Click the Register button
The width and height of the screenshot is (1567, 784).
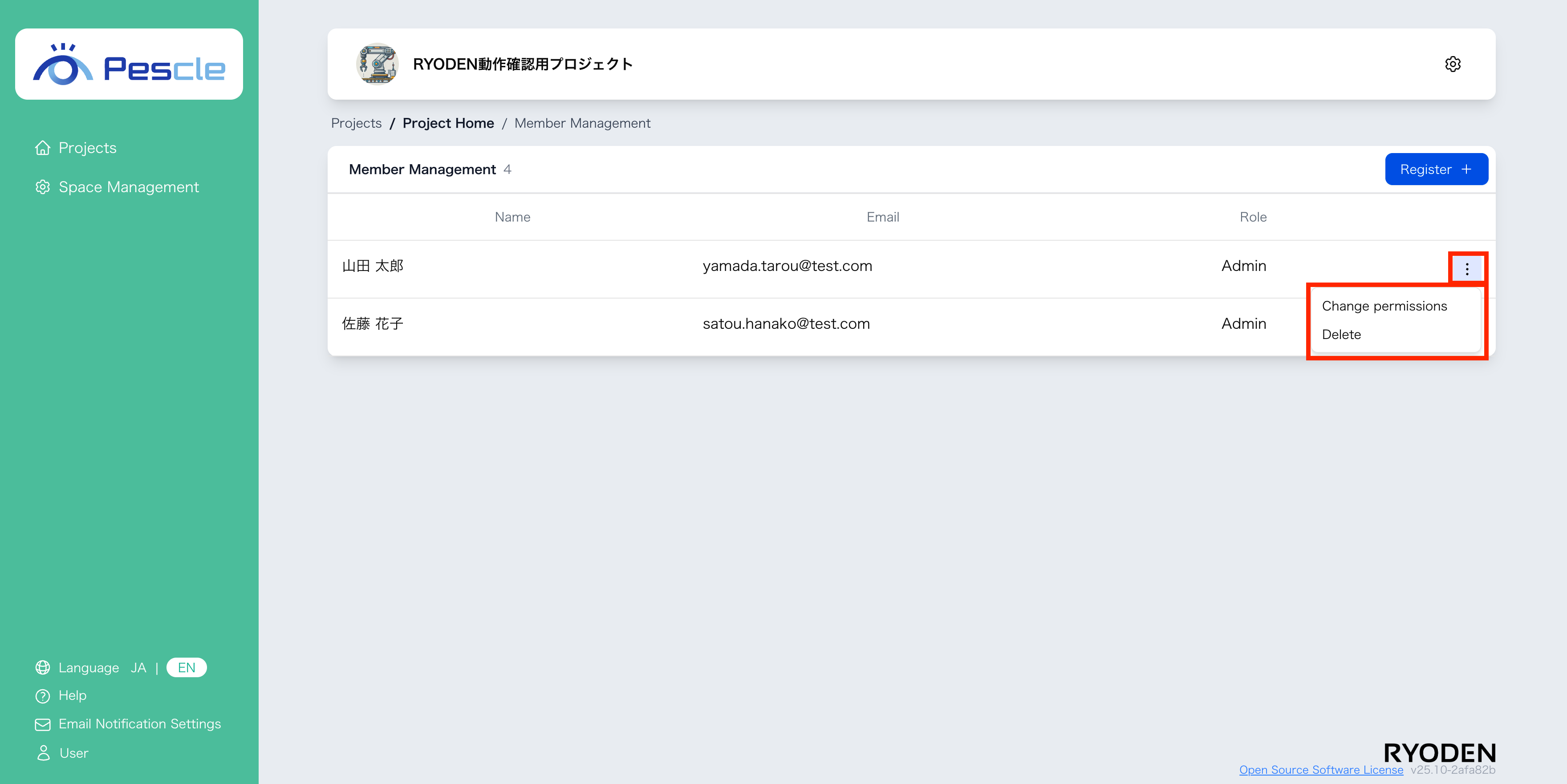(x=1436, y=169)
